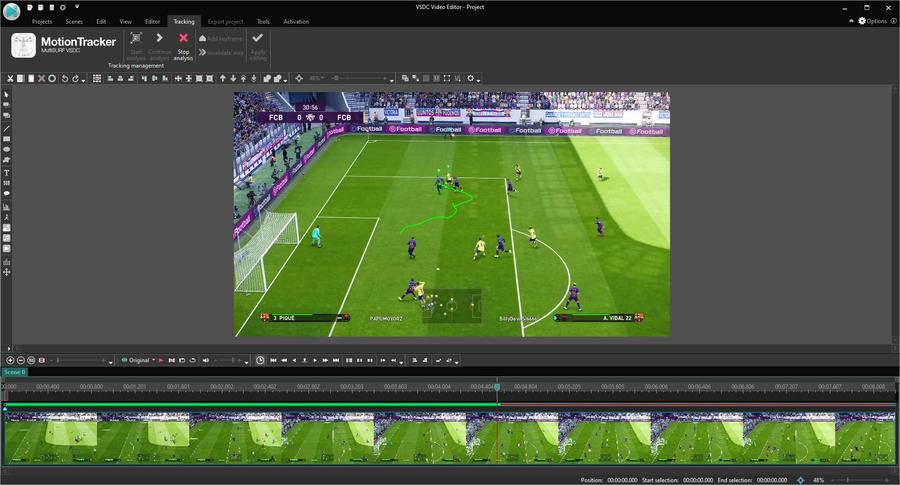900x485 pixels.
Task: Select the Move four-arrow tool in sidebar
Action: tap(6, 272)
